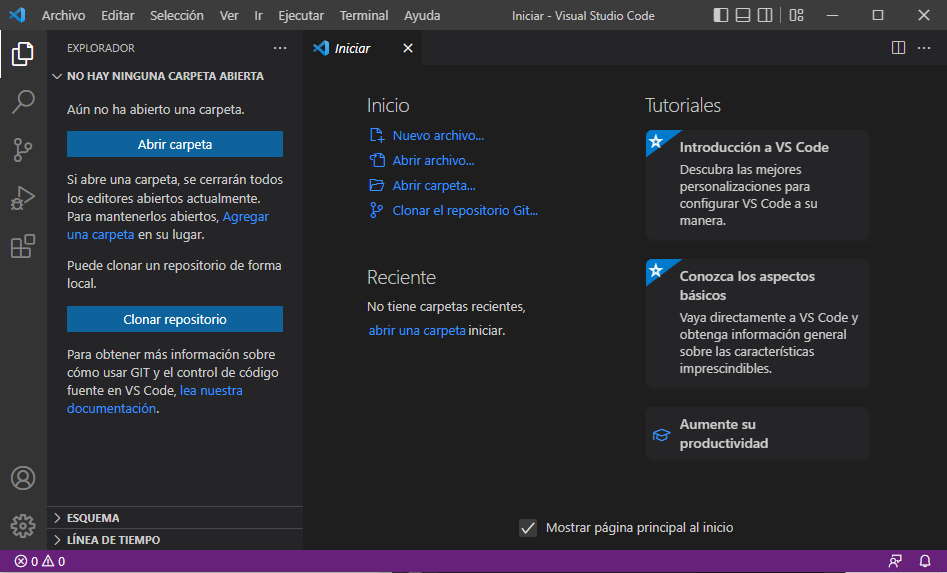
Task: Select the Iniciar editor tab
Action: coord(362,48)
